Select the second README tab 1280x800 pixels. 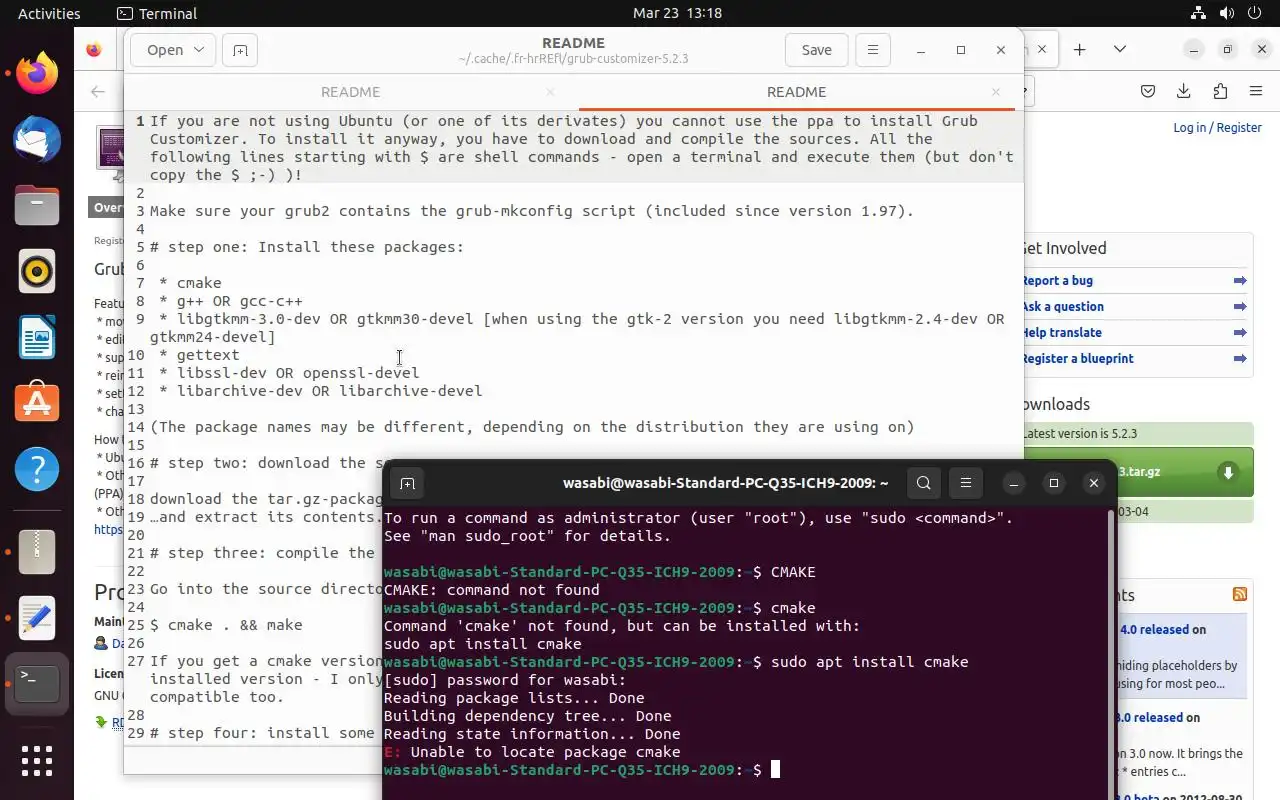(x=796, y=91)
